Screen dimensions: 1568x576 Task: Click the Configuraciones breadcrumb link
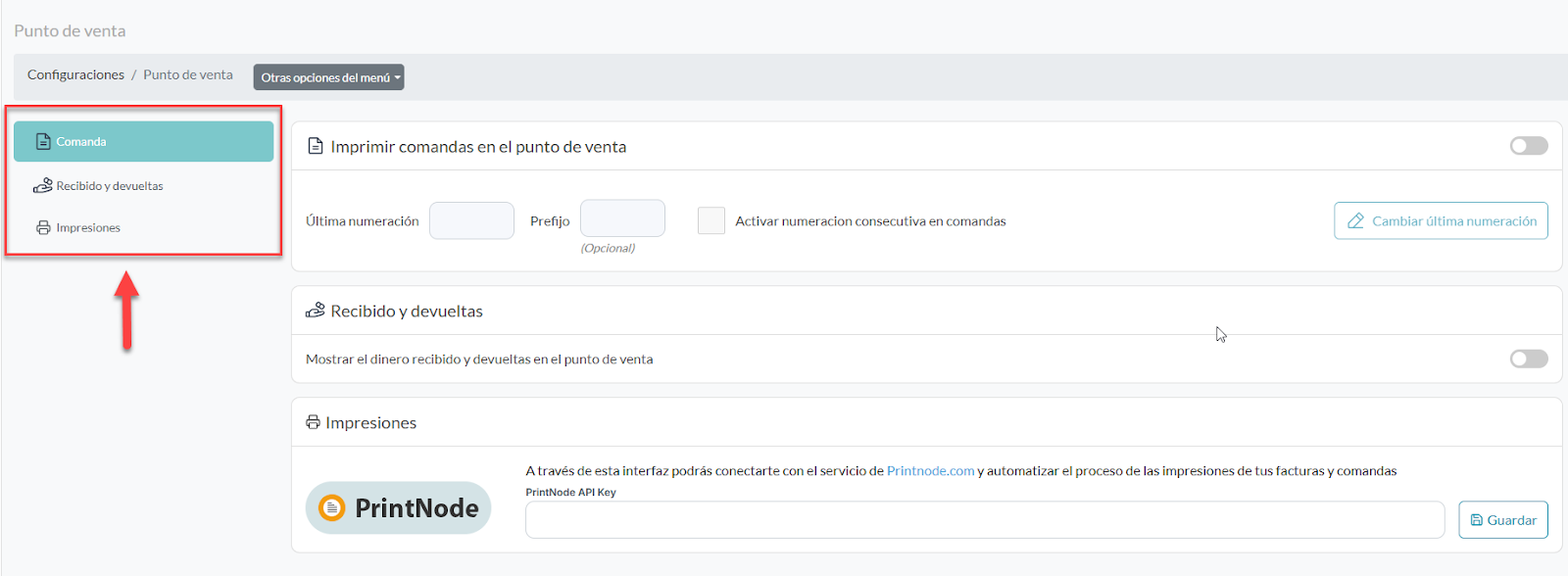75,75
